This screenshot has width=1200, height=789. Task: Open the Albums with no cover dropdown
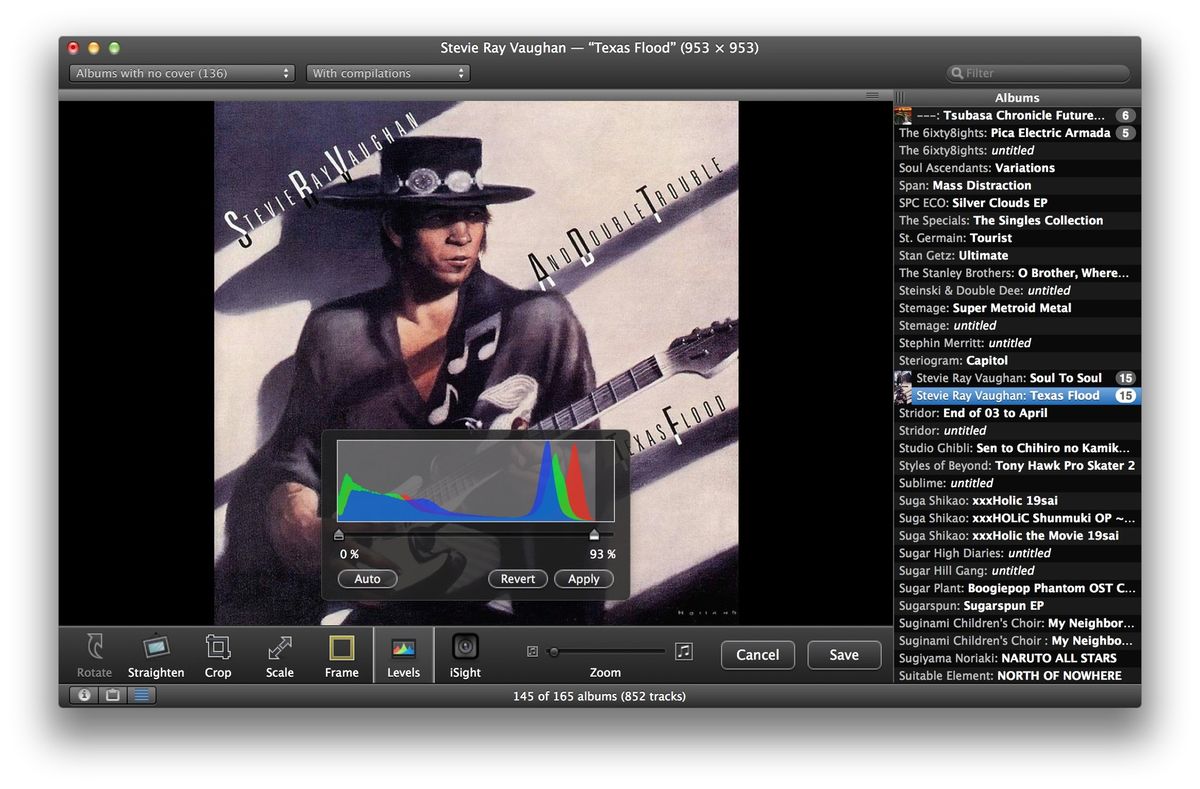pos(181,72)
